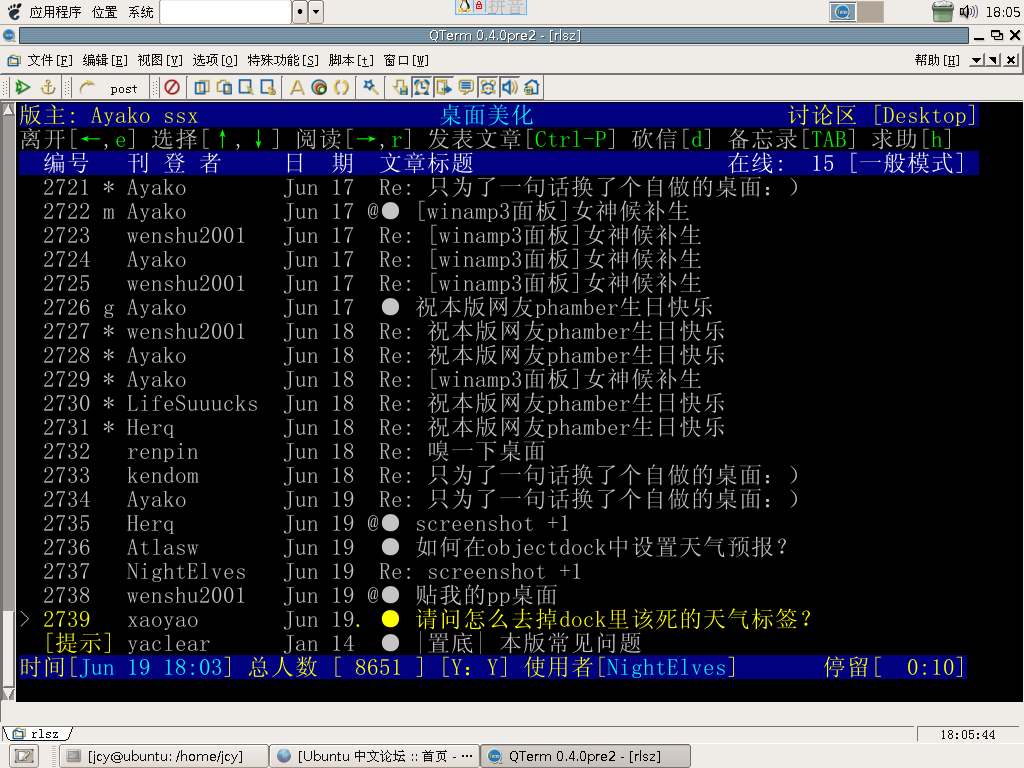
Task: Toggle the mouse support icon
Action: coord(488,87)
